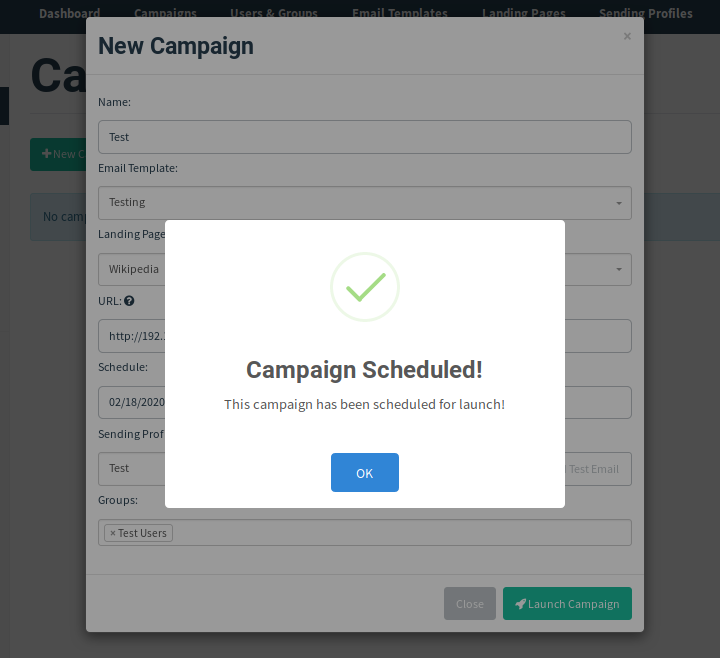720x658 pixels.
Task: Remove the Test Users group tag
Action: (x=113, y=533)
